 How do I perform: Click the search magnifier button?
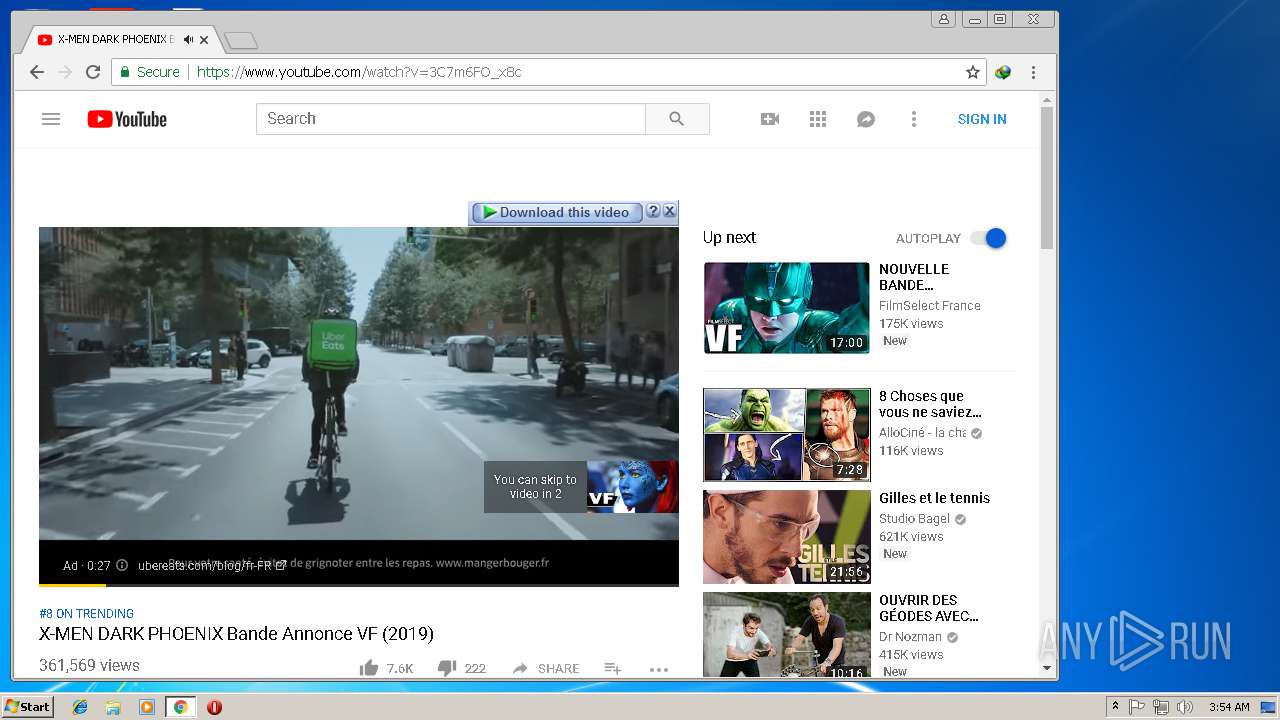(677, 119)
